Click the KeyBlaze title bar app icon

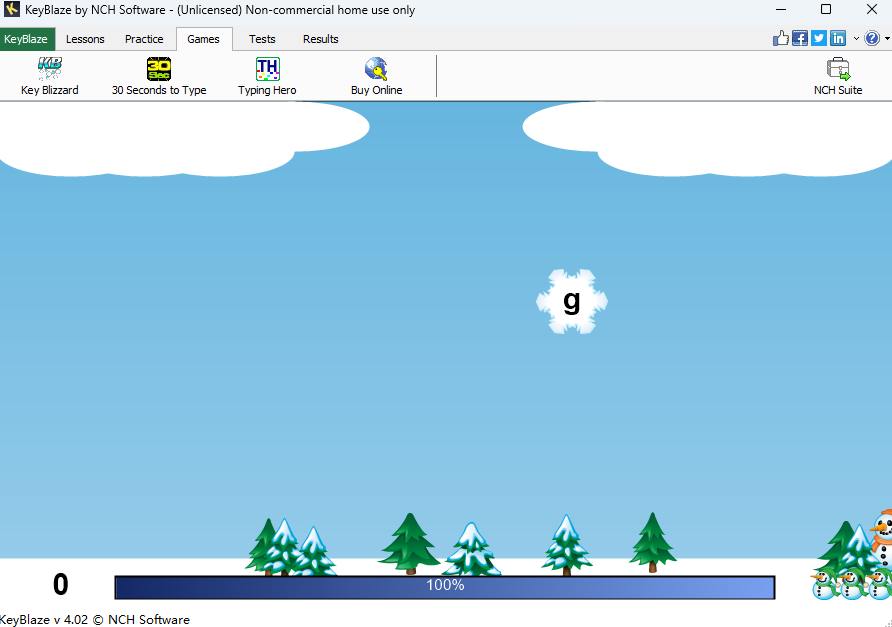[11, 9]
